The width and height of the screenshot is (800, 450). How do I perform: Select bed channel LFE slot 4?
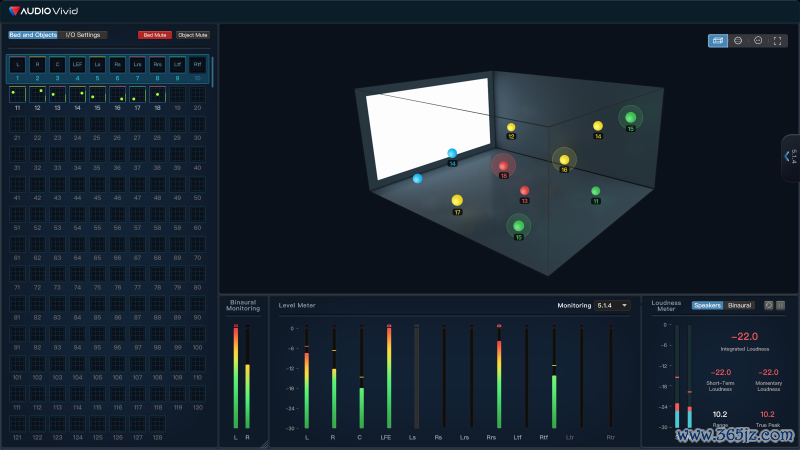(x=77, y=65)
